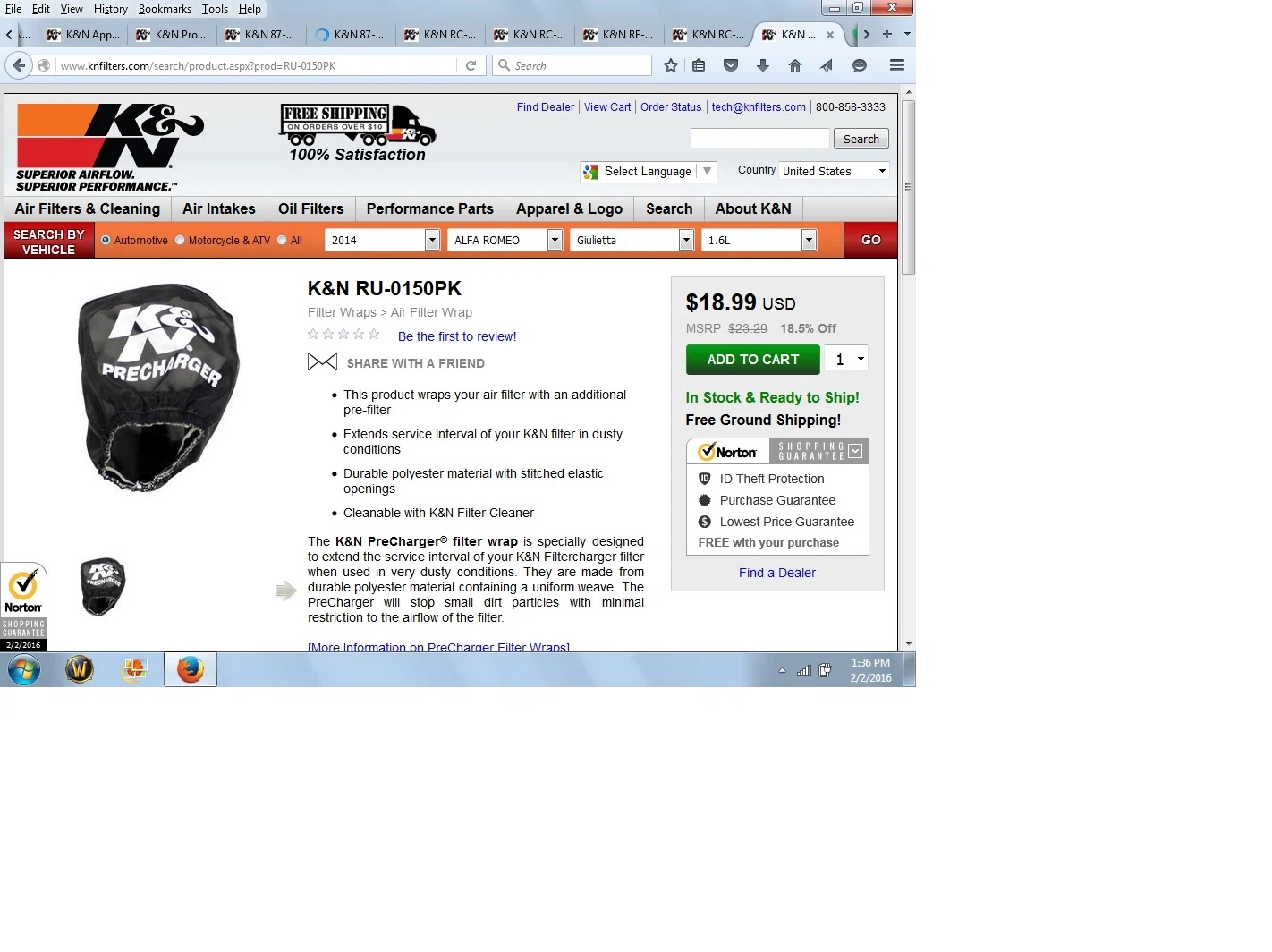
Task: Open the Oil Filters nav tab
Action: tap(311, 208)
